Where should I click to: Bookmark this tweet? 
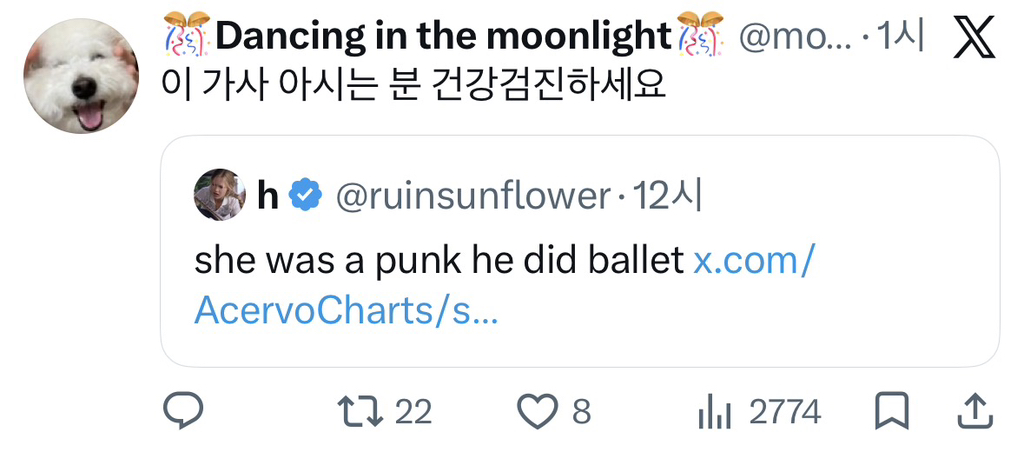pyautogui.click(x=891, y=412)
